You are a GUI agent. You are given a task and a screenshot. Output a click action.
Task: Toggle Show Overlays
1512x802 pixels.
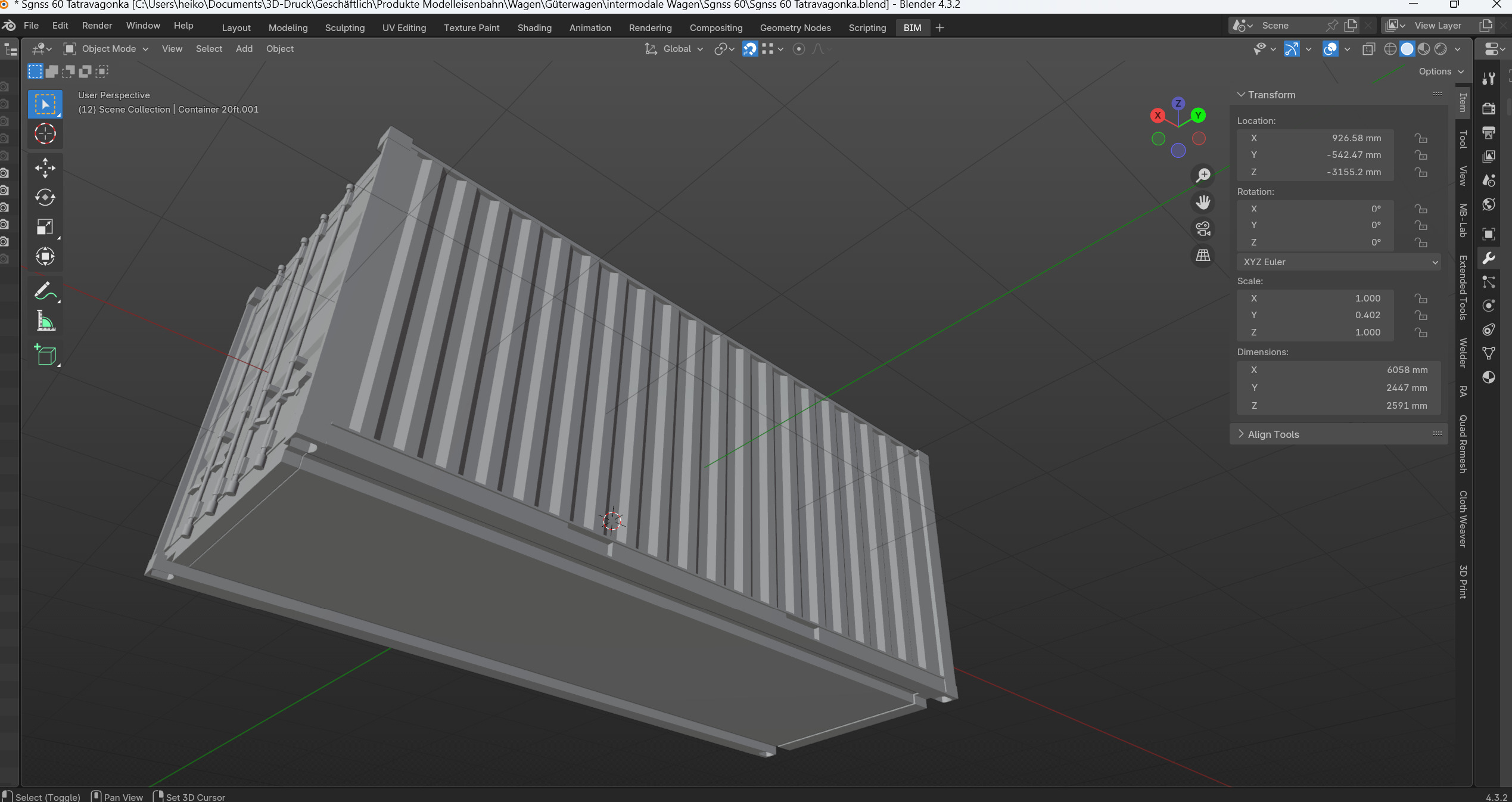1330,49
